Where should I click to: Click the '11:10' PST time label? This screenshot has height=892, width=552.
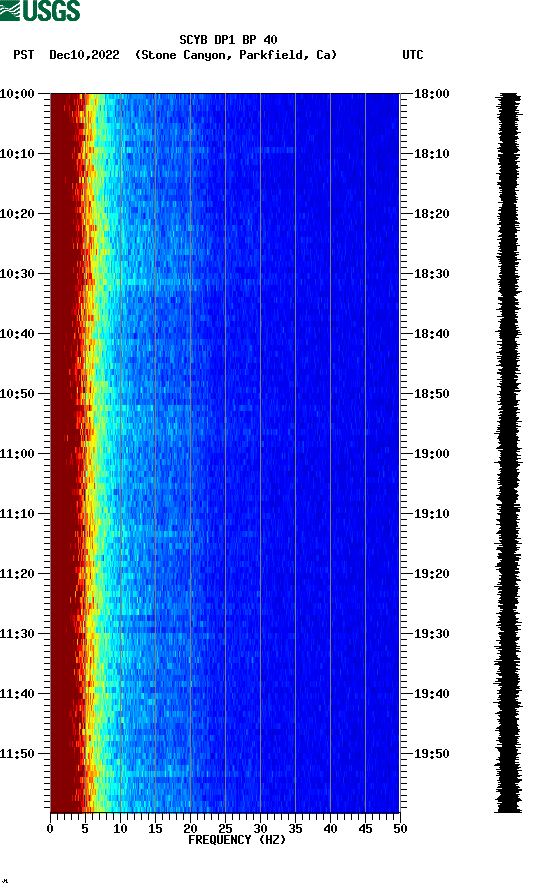pos(17,514)
